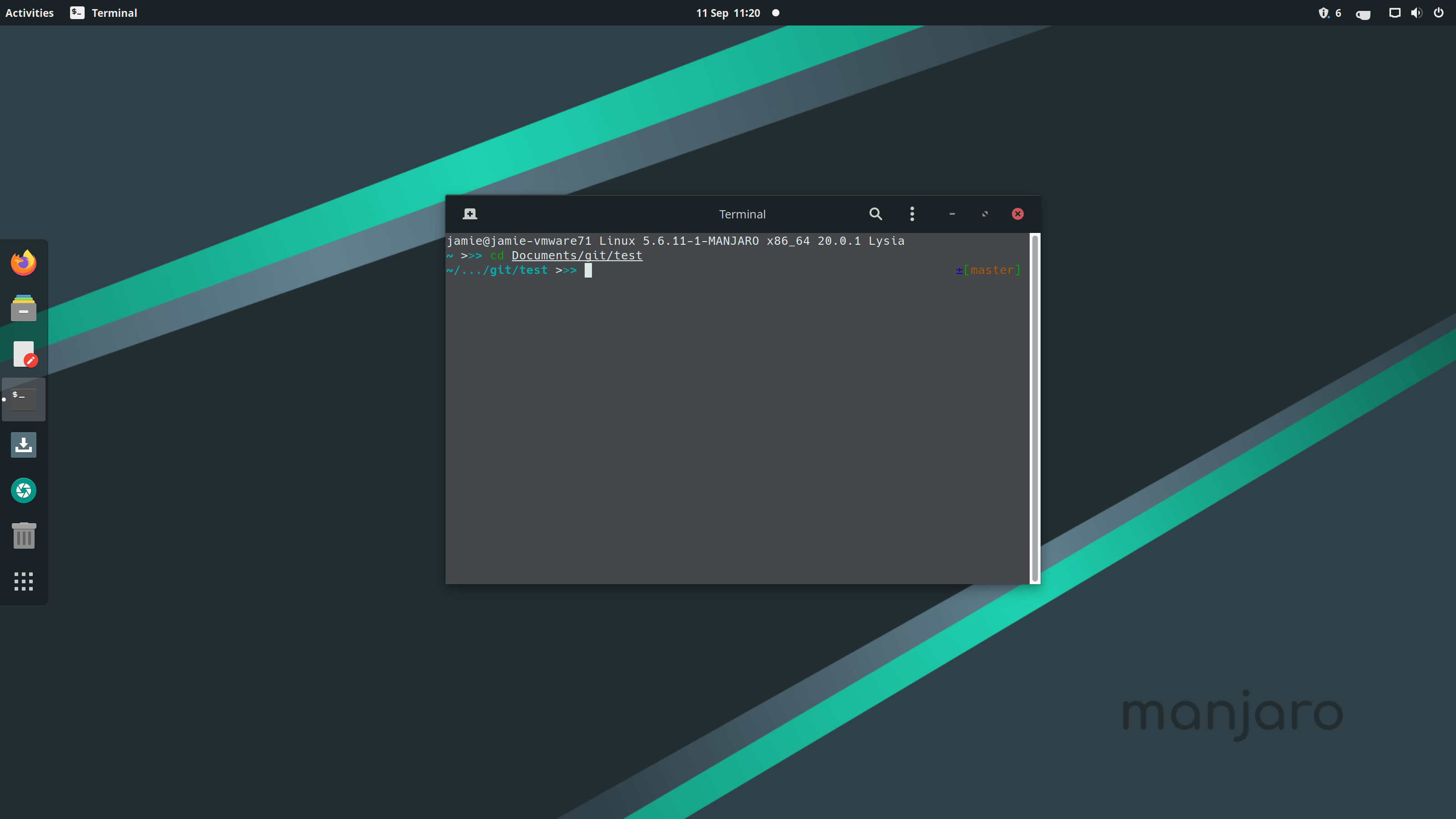Click the Documents/git/test path in terminal
This screenshot has height=819, width=1456.
click(x=576, y=255)
